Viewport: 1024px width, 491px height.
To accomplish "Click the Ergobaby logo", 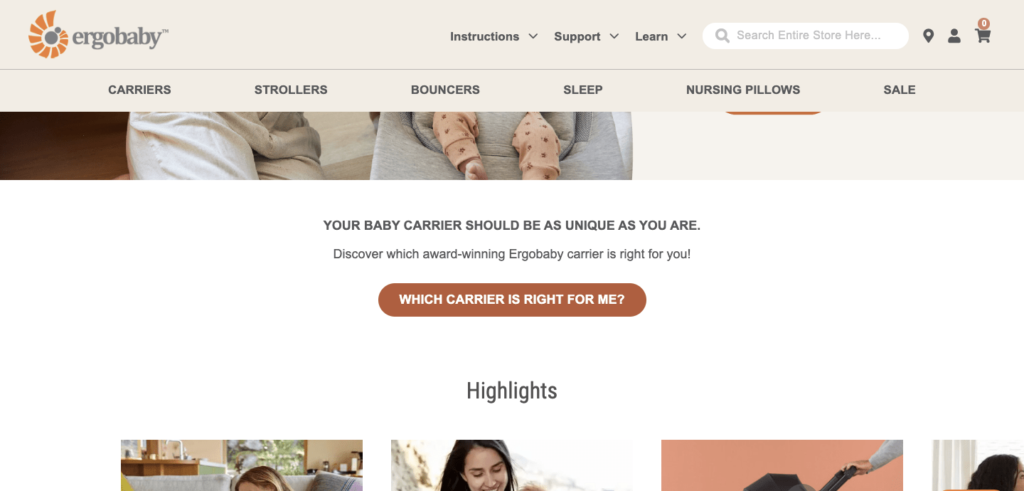I will [x=98, y=35].
